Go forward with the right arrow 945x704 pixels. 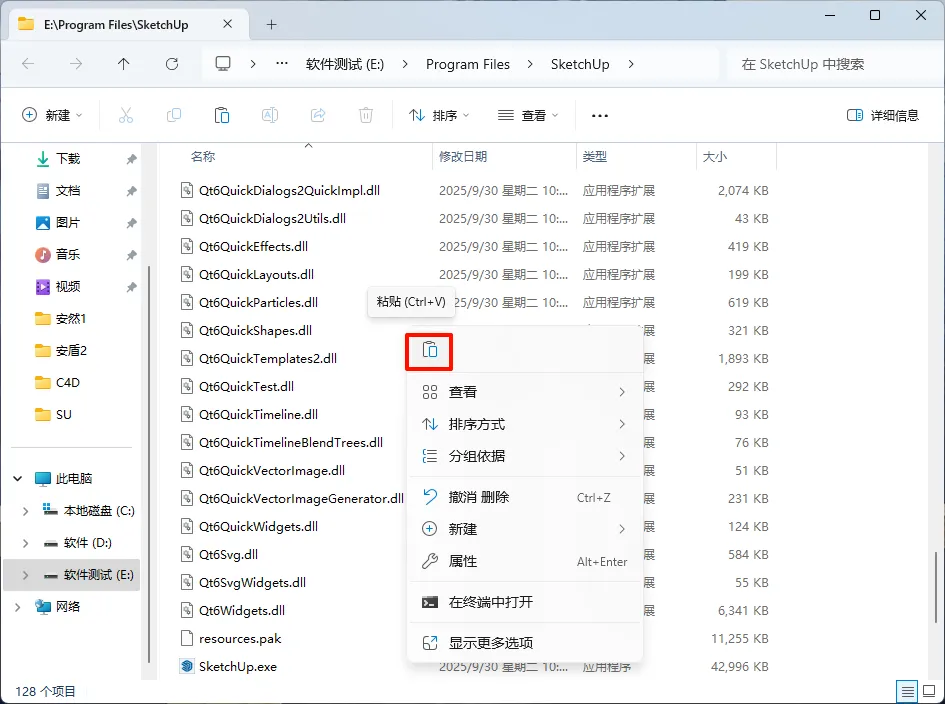point(76,64)
